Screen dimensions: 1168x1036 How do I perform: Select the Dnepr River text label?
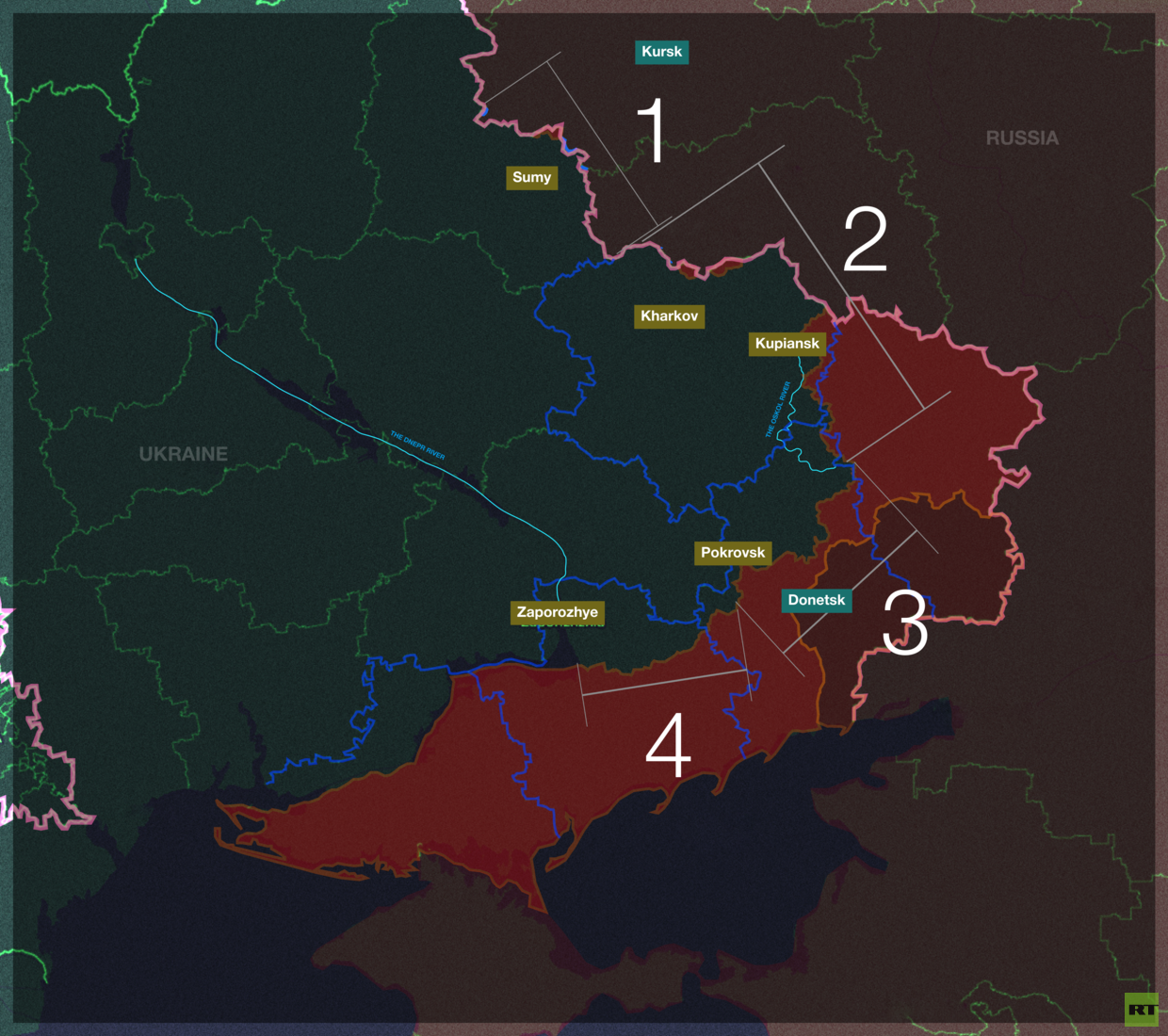point(417,445)
